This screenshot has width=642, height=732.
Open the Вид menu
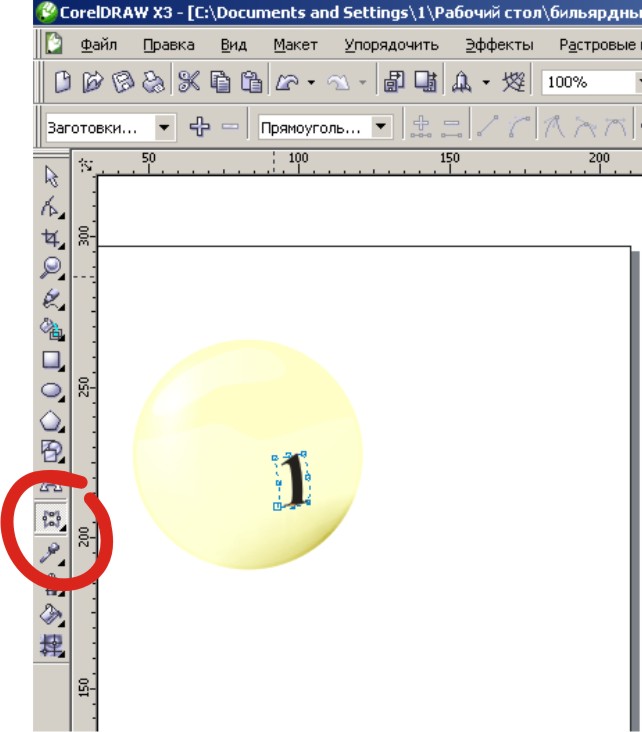click(x=233, y=45)
